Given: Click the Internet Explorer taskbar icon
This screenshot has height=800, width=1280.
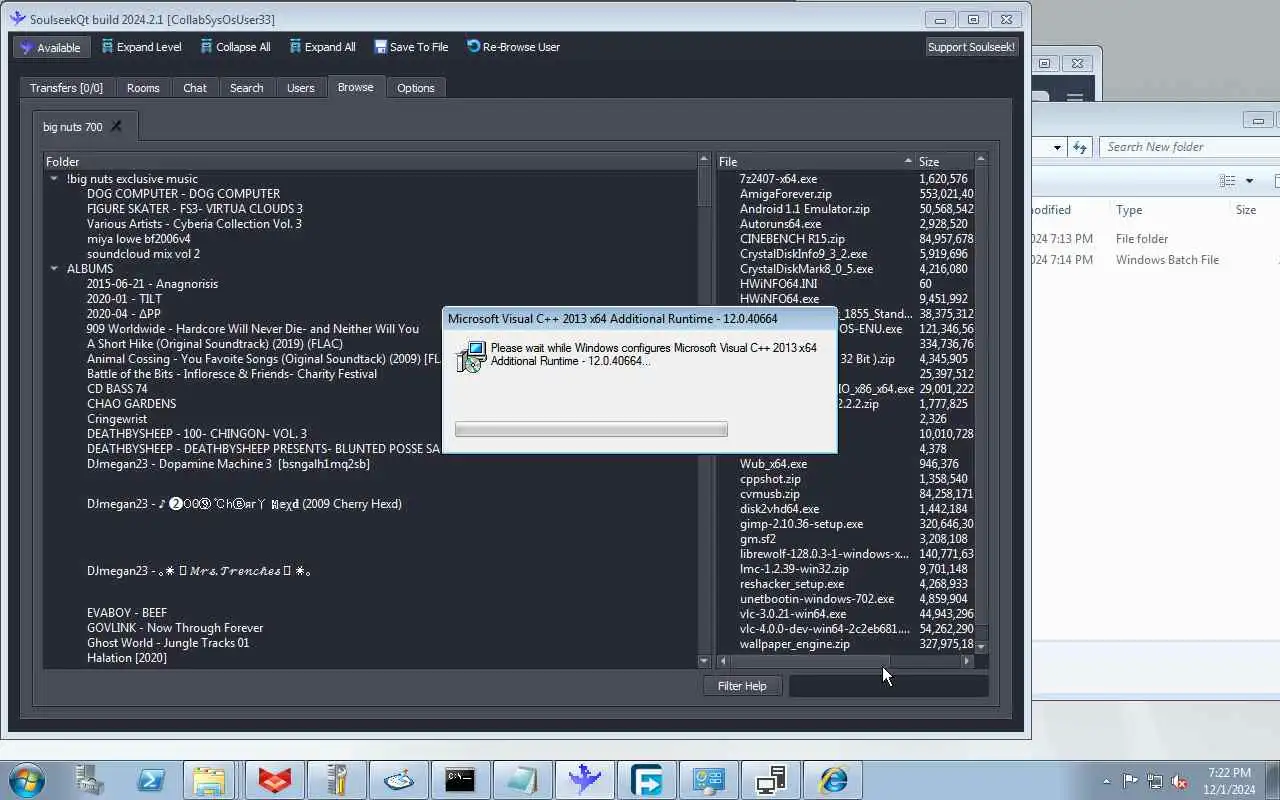Looking at the screenshot, I should 833,780.
